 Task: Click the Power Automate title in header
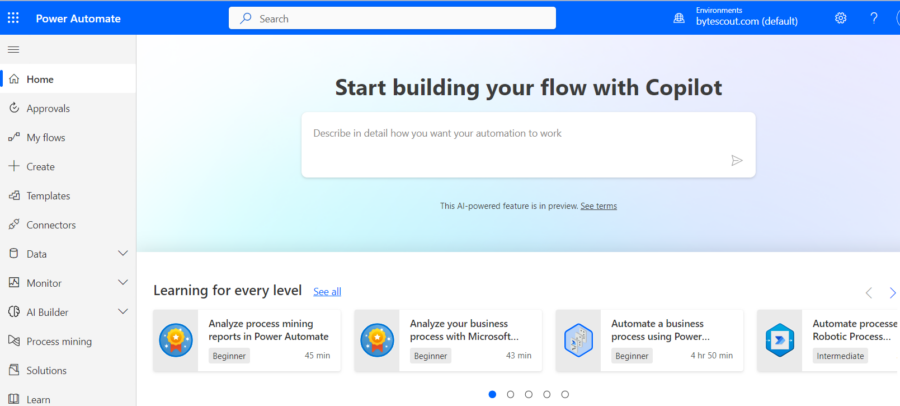[78, 18]
